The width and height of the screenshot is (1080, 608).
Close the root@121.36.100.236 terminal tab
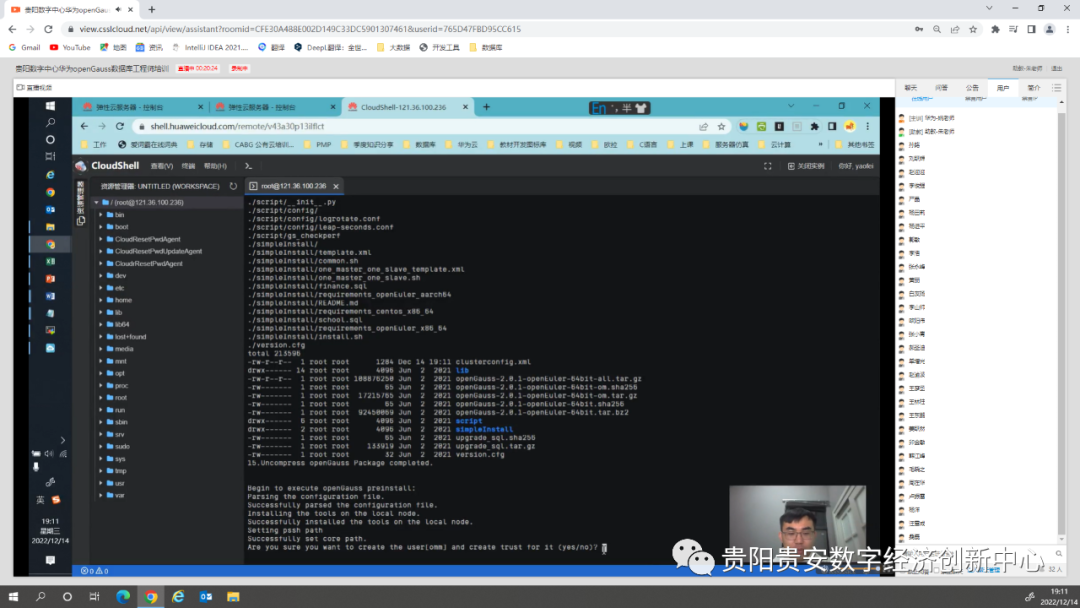coord(336,186)
